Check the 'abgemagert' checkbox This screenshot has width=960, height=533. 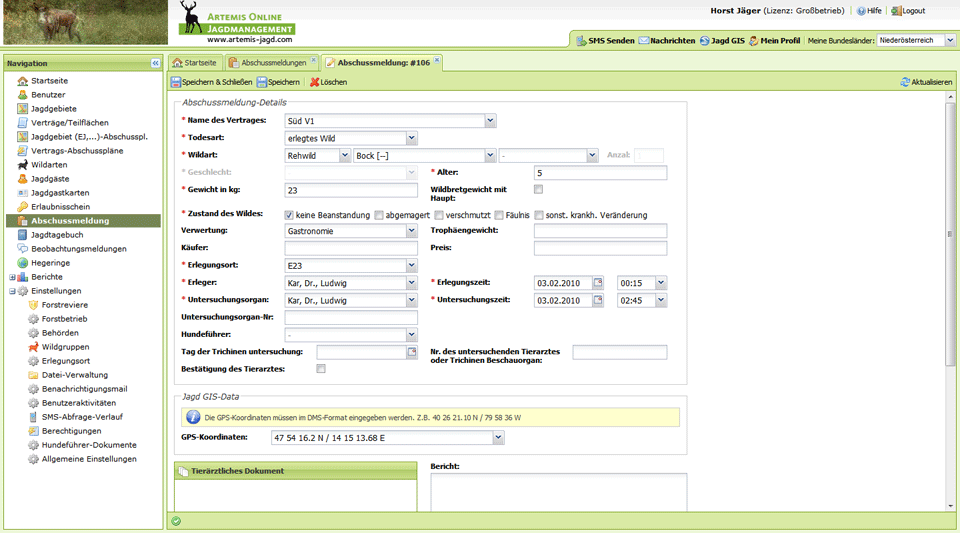point(379,215)
